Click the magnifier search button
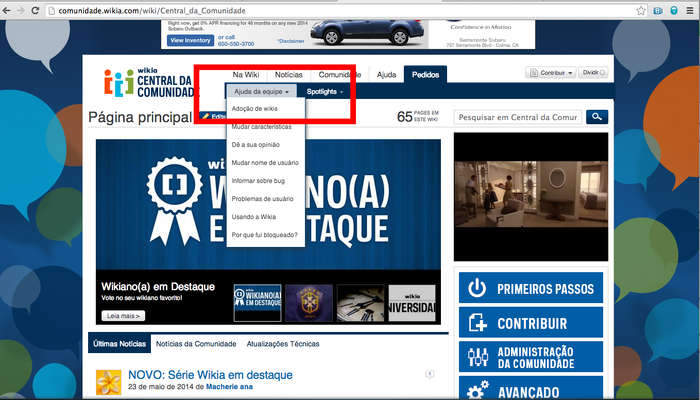The image size is (700, 400). coord(597,117)
